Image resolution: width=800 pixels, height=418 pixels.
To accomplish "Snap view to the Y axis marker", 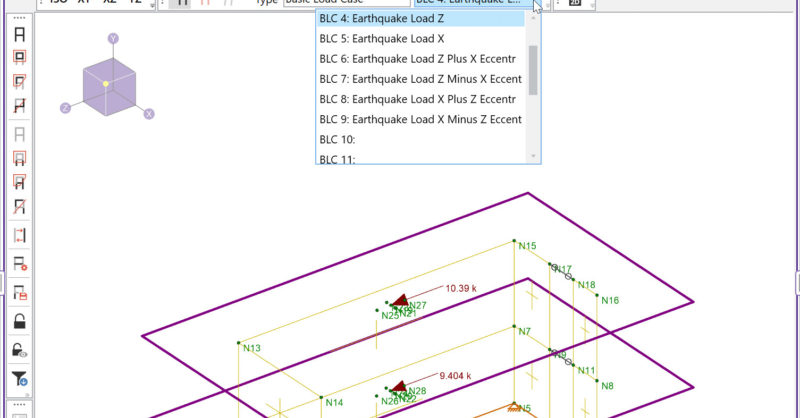I will (x=113, y=38).
